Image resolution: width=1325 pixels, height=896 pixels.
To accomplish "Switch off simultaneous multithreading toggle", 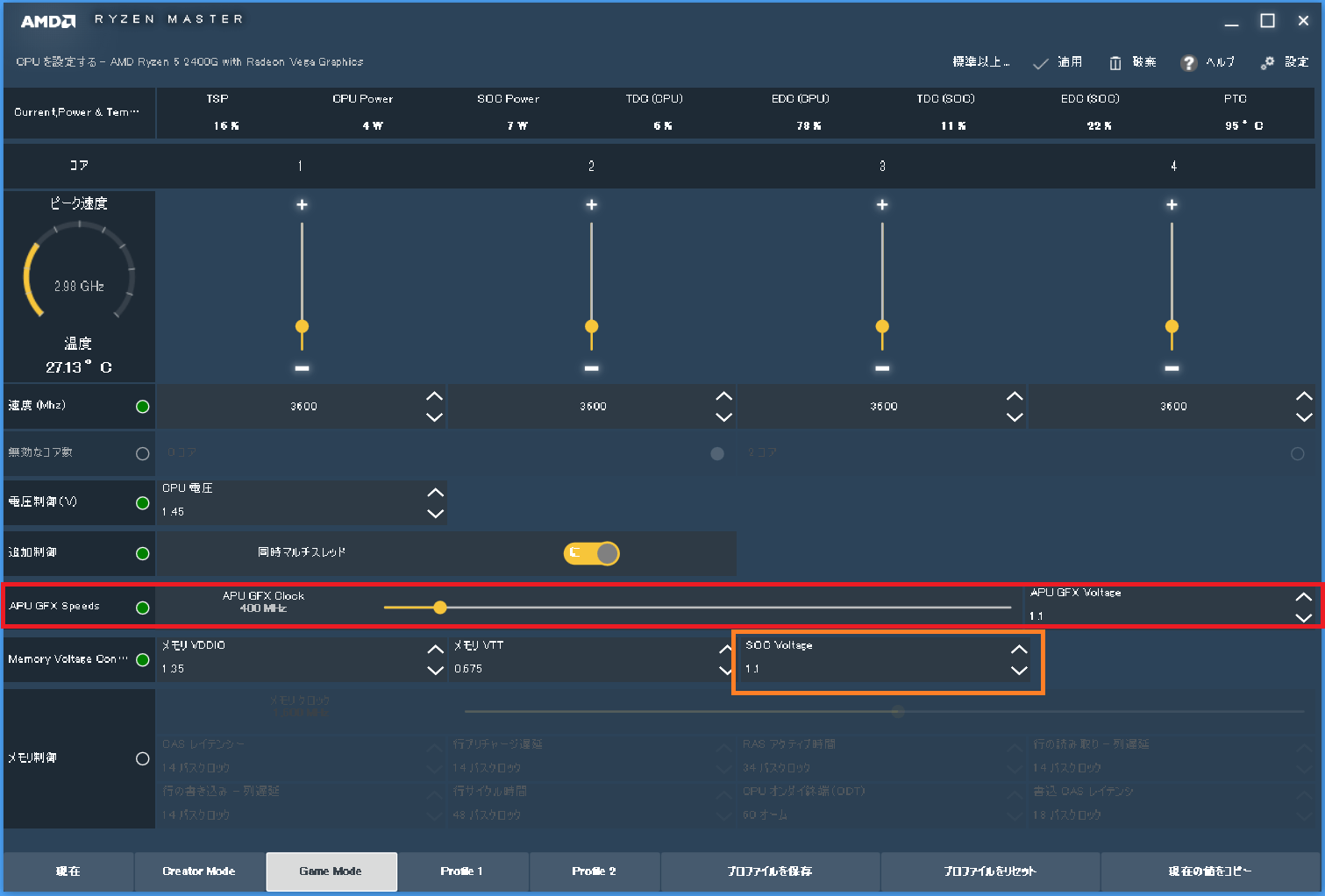I will click(x=592, y=553).
